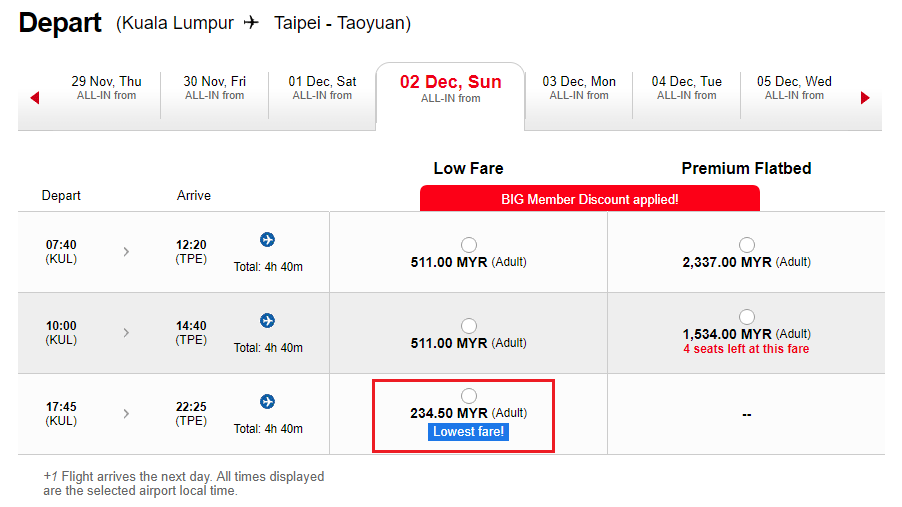Open the 03 Dec, Mon date tab
Image resolution: width=902 pixels, height=507 pixels.
(x=579, y=88)
